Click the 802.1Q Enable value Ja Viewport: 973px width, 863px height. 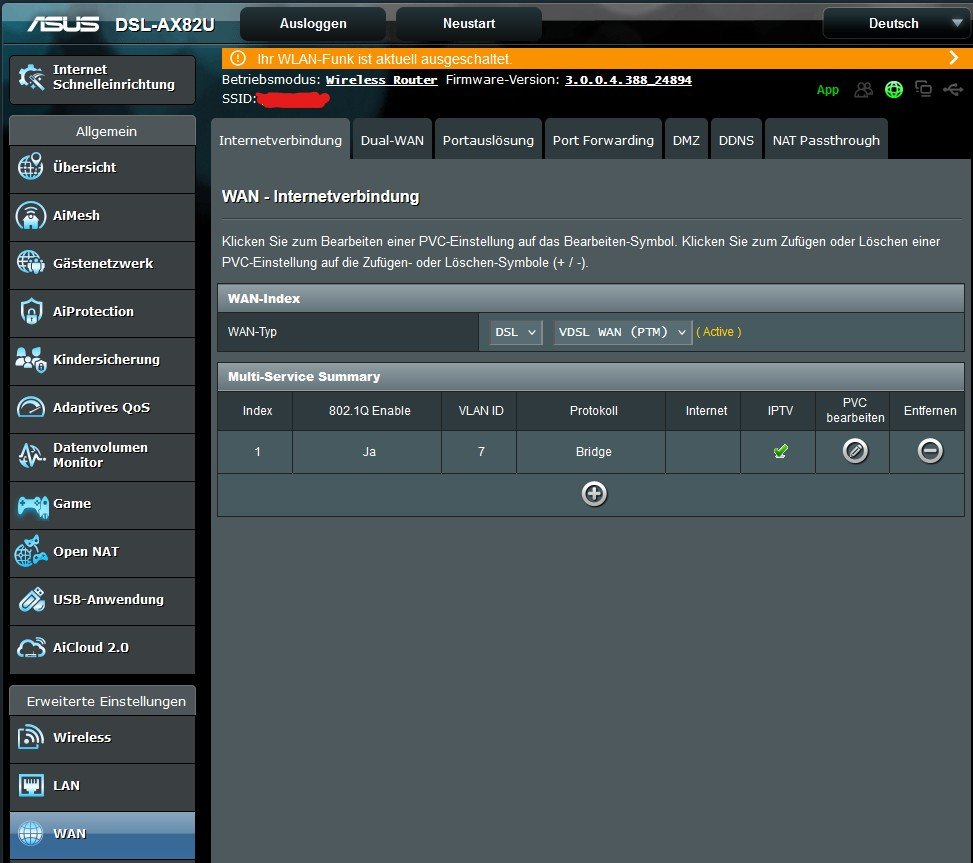pos(369,452)
